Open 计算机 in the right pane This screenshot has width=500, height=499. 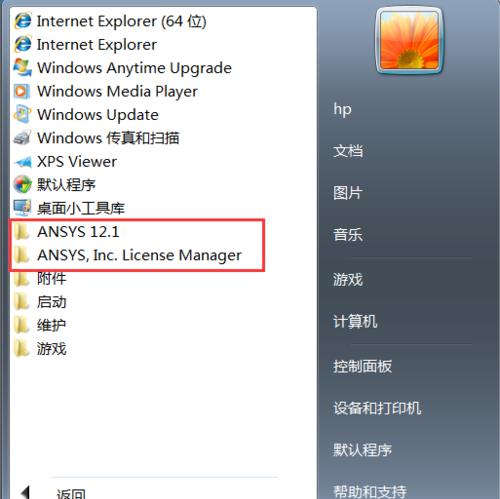pyautogui.click(x=355, y=321)
